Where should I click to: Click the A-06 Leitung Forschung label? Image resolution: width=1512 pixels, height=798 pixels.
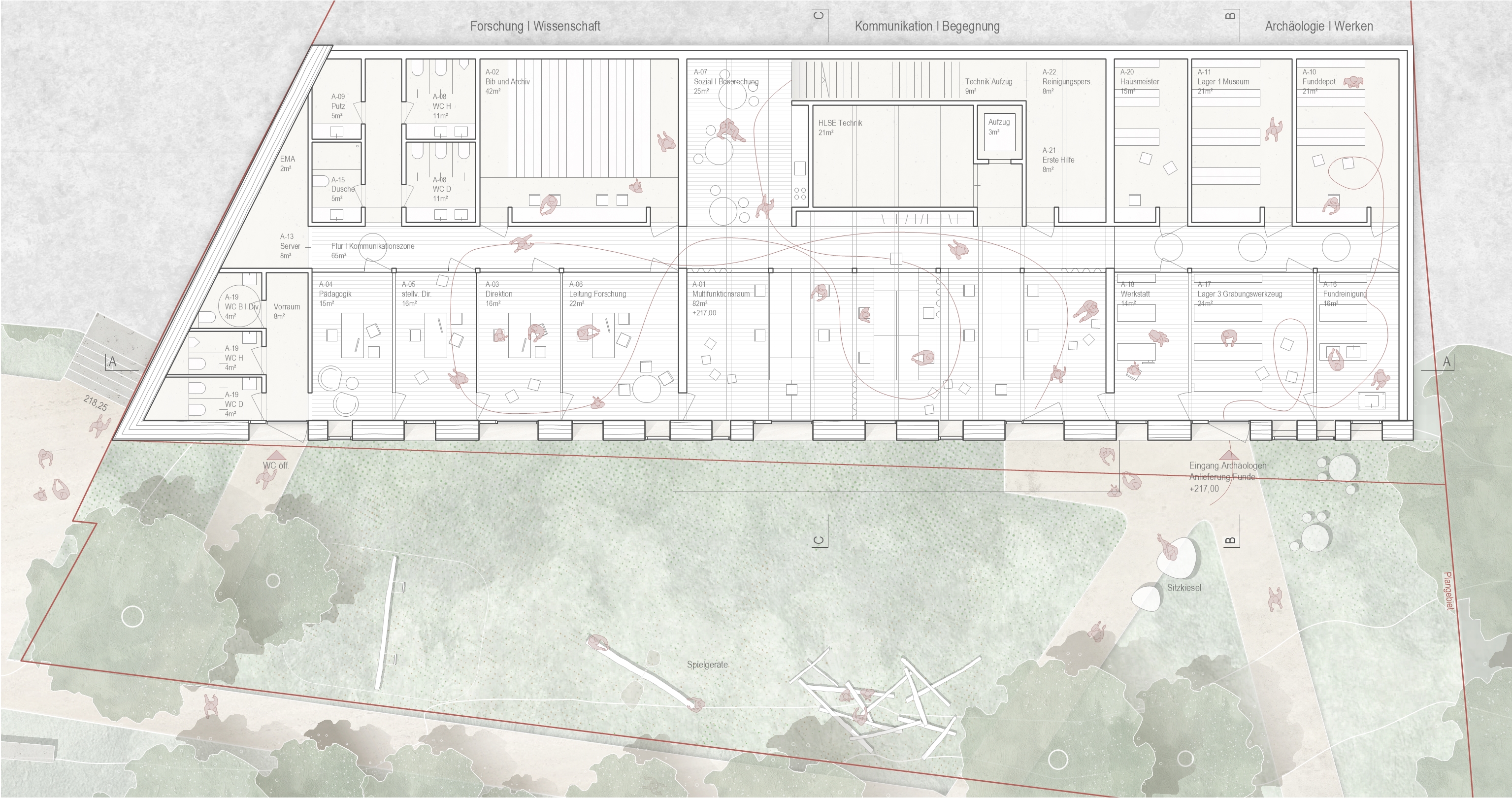pyautogui.click(x=597, y=294)
